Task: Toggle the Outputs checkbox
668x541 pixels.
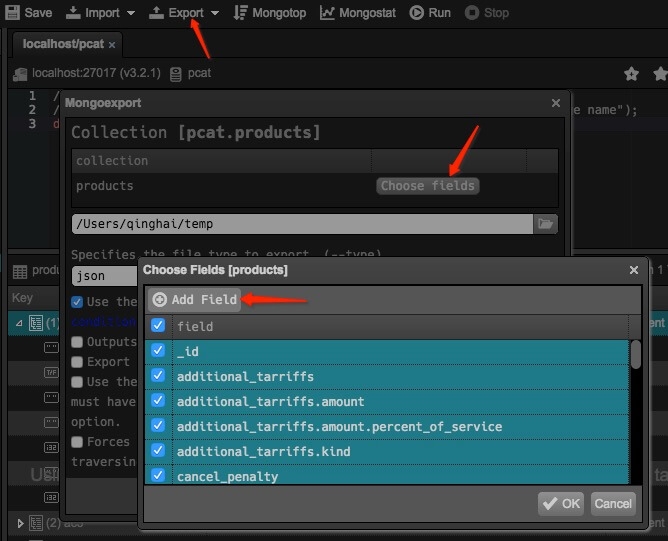Action: 77,342
